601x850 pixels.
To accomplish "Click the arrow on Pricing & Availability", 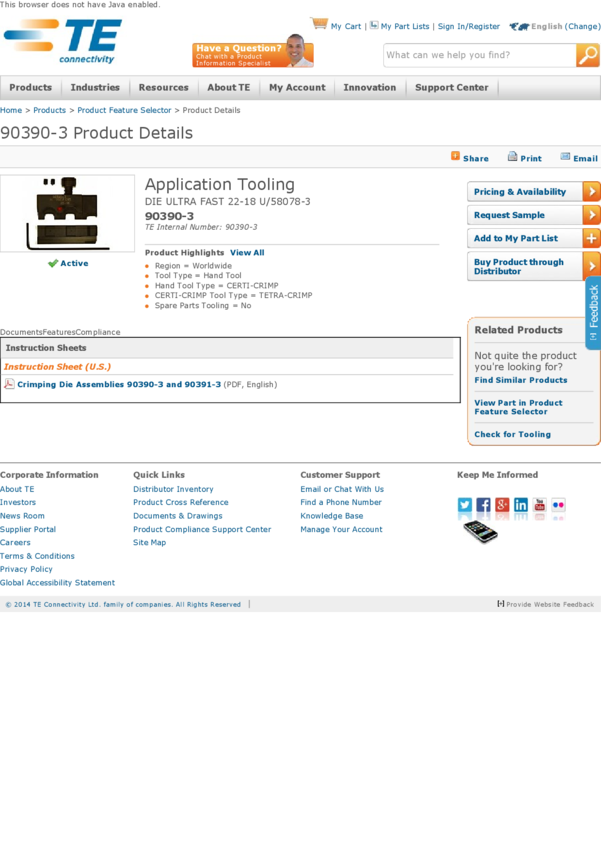I will tap(591, 191).
